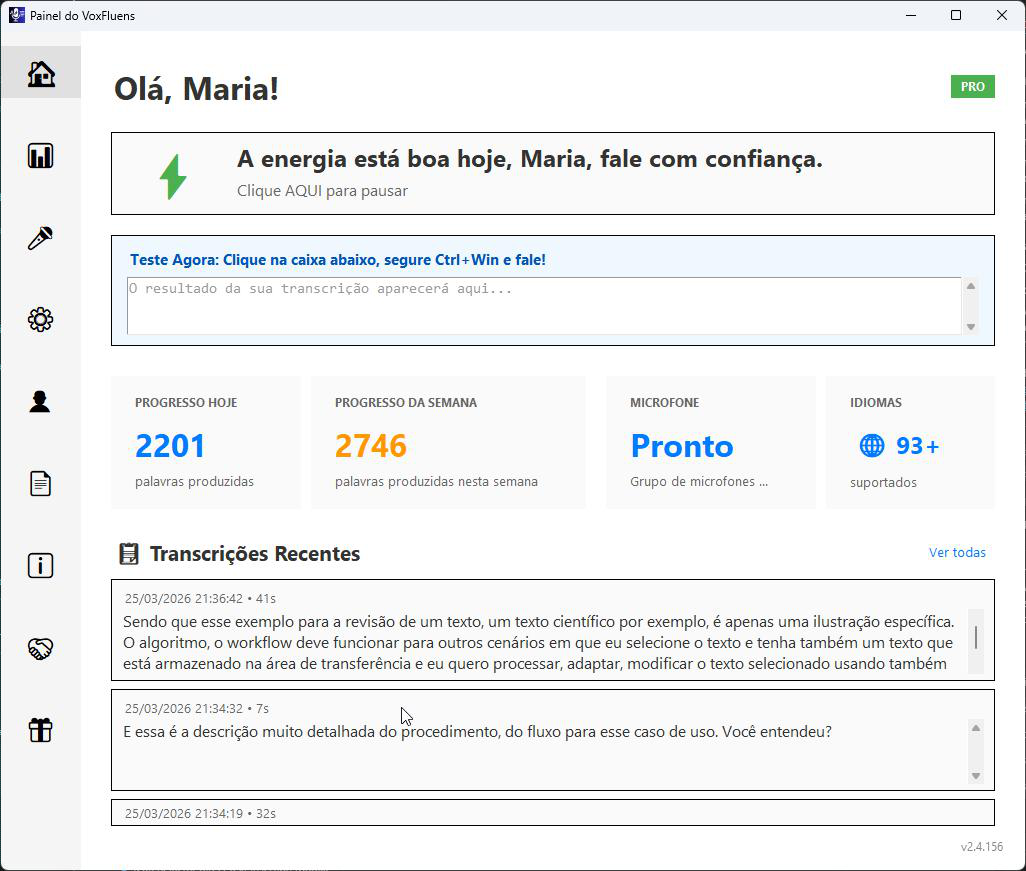Click the green lightning bolt energy icon
Viewport: 1026px width, 871px height.
[173, 176]
